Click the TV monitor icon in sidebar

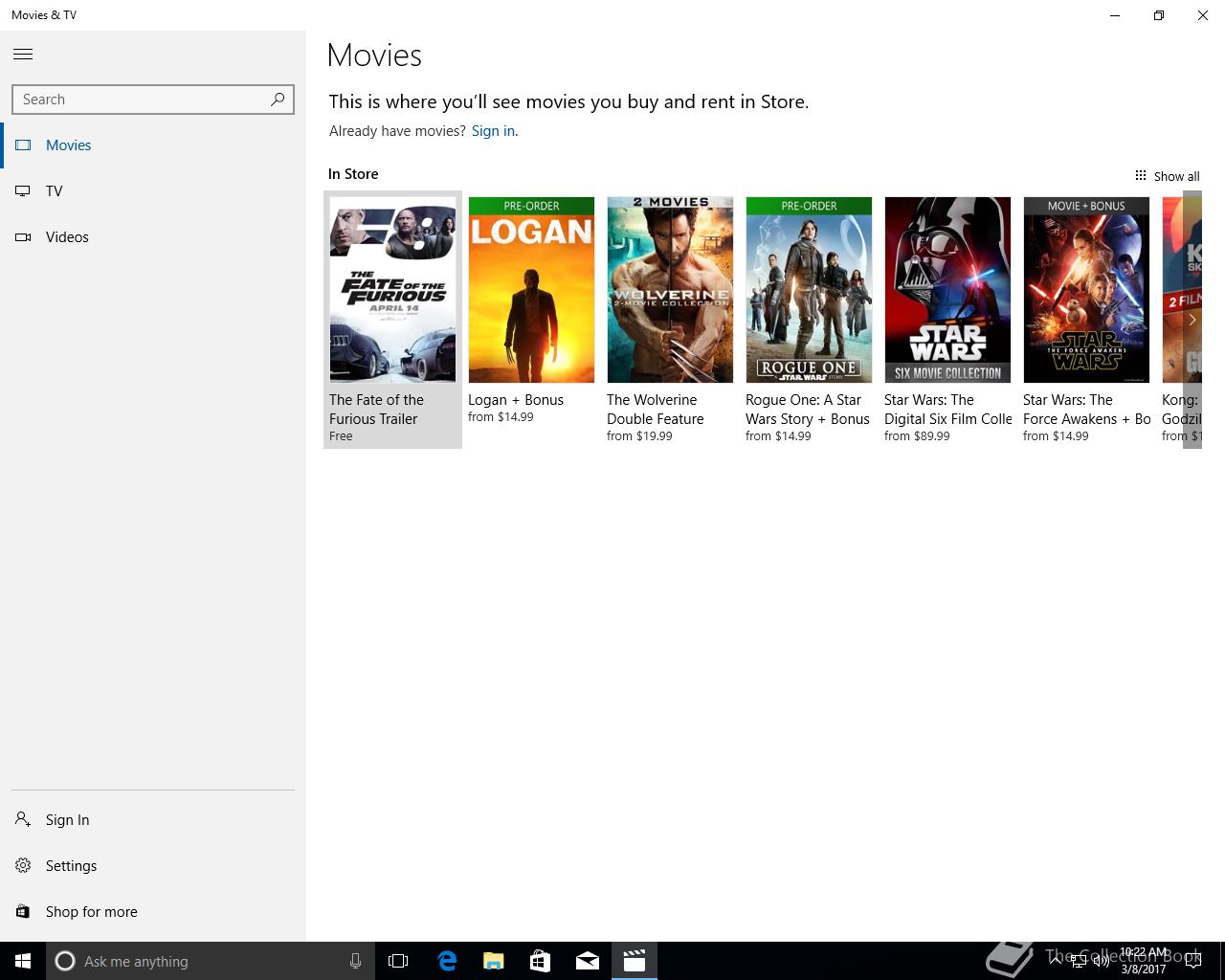23,191
